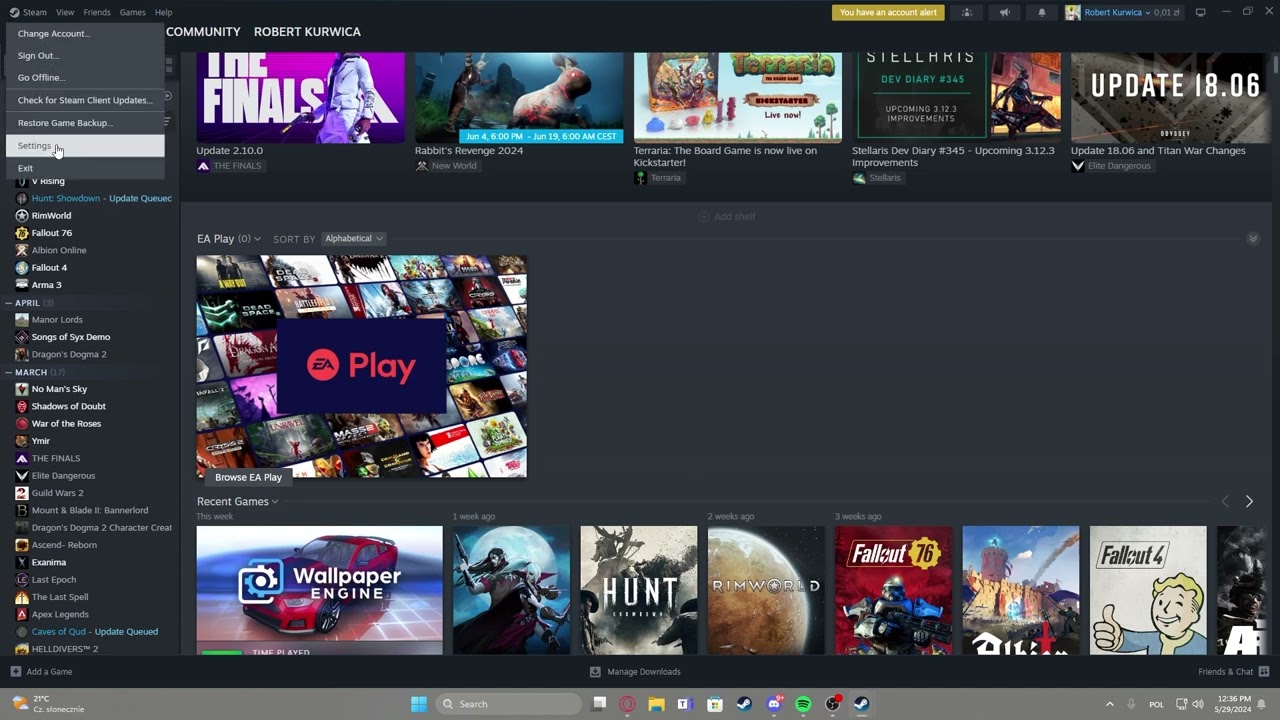Open the Help menu
The width and height of the screenshot is (1280, 720).
[163, 12]
